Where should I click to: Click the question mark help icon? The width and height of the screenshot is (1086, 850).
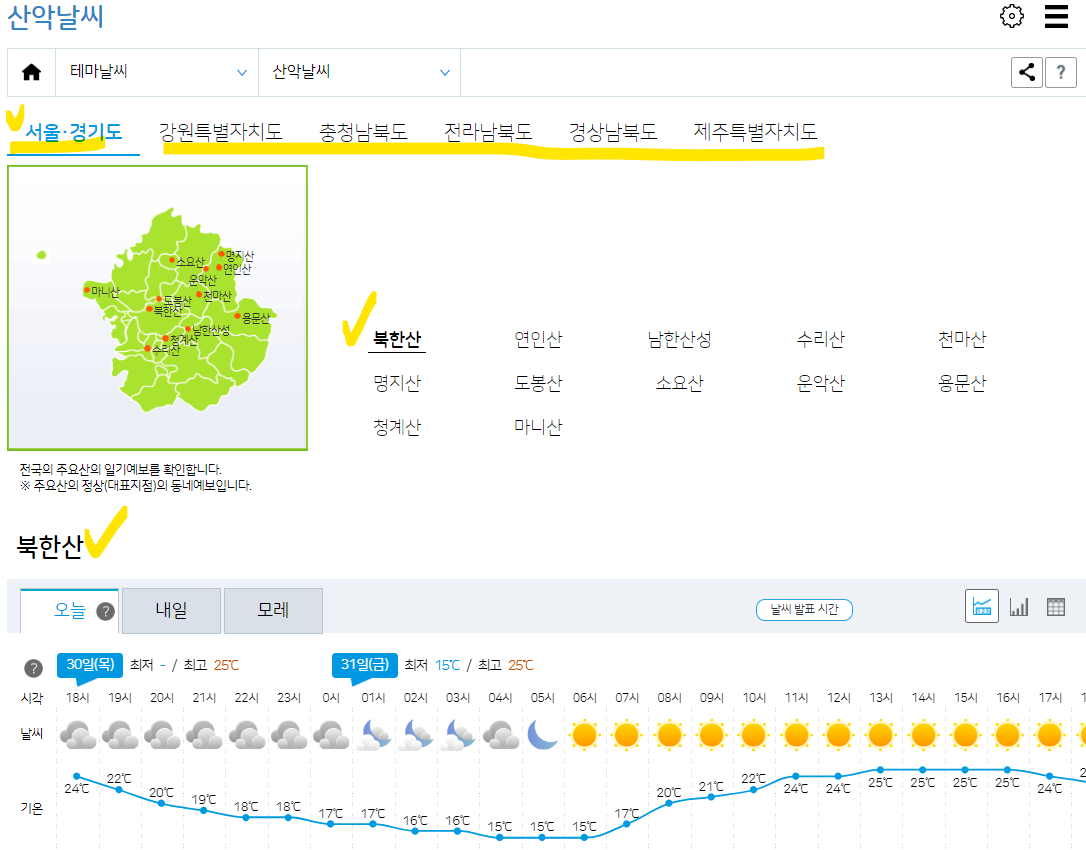click(1061, 72)
